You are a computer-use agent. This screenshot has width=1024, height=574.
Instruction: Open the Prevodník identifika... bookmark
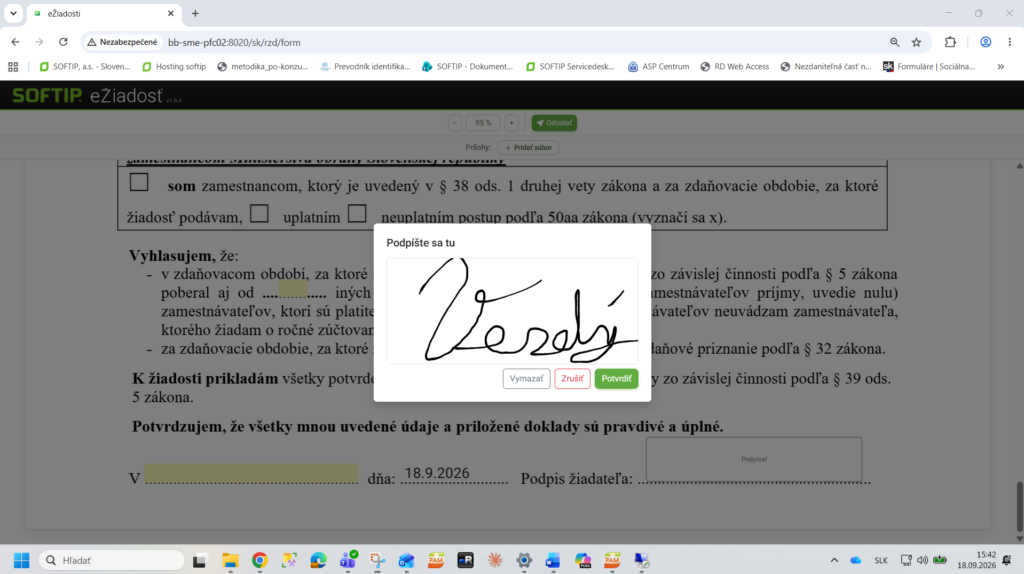[365, 67]
